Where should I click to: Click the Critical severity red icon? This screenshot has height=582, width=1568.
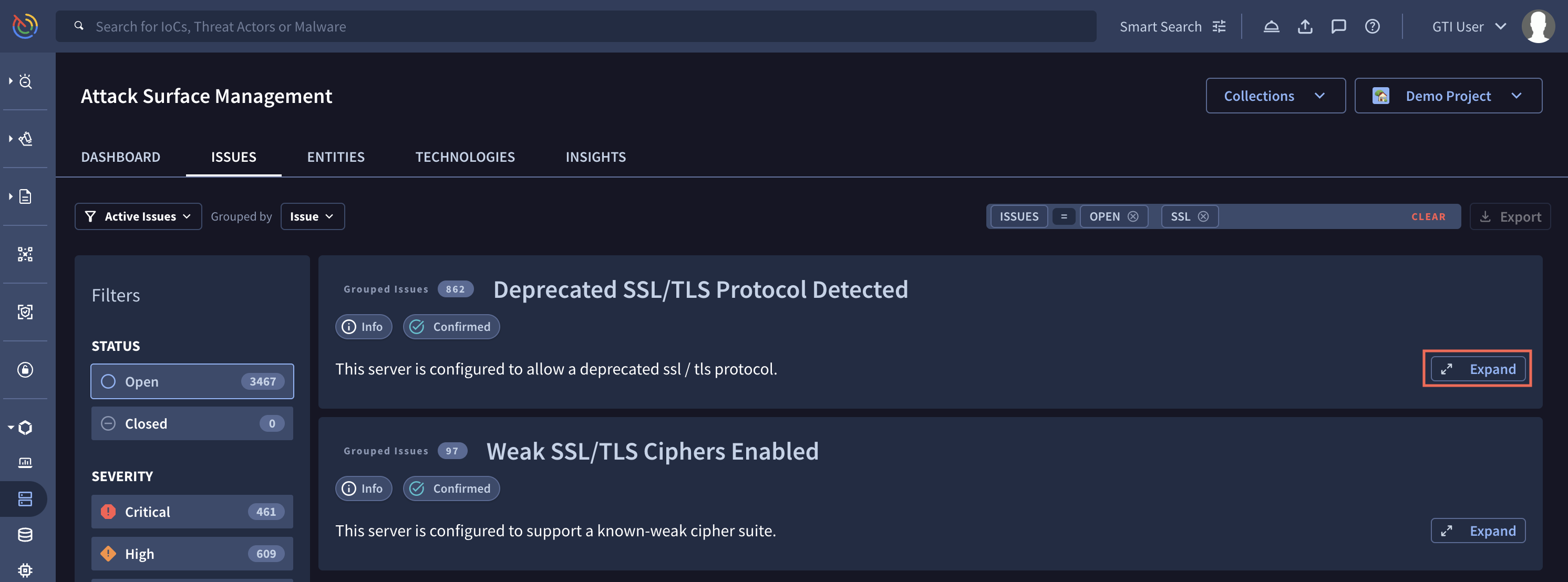tap(108, 512)
